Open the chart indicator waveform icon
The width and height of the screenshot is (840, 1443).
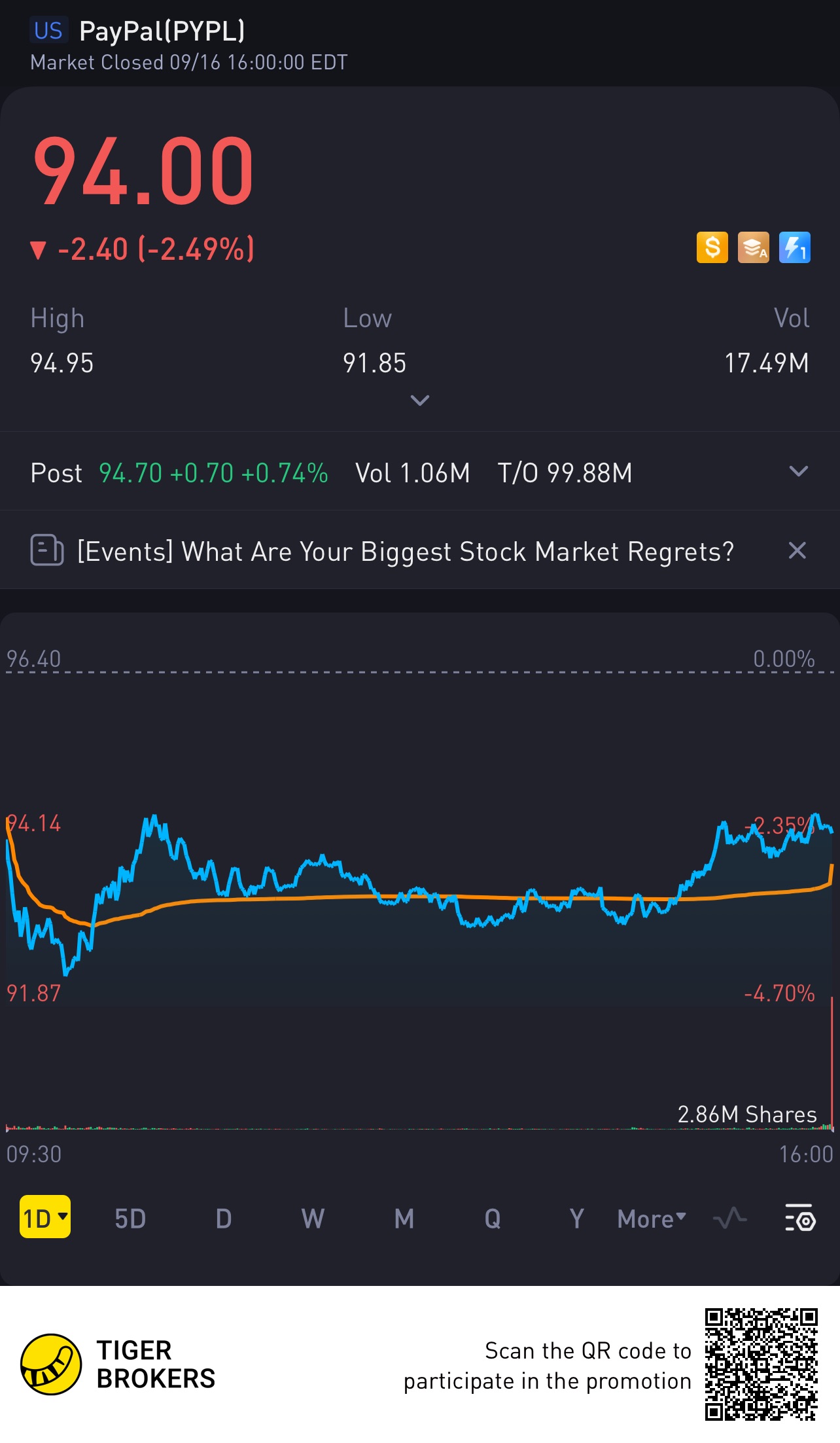729,1218
